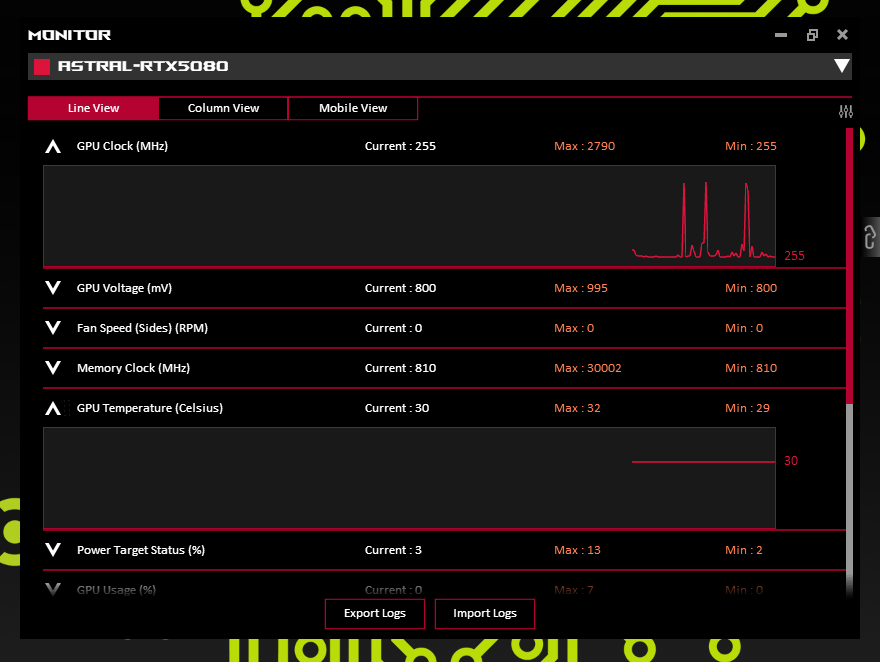Restore down the Monitor window
The image size is (880, 662).
(812, 35)
